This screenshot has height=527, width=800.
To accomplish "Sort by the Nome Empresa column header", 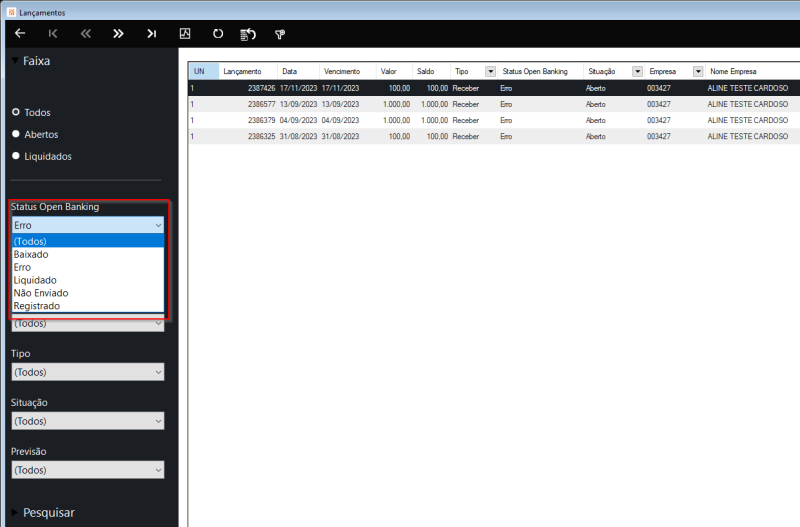I will tap(753, 71).
